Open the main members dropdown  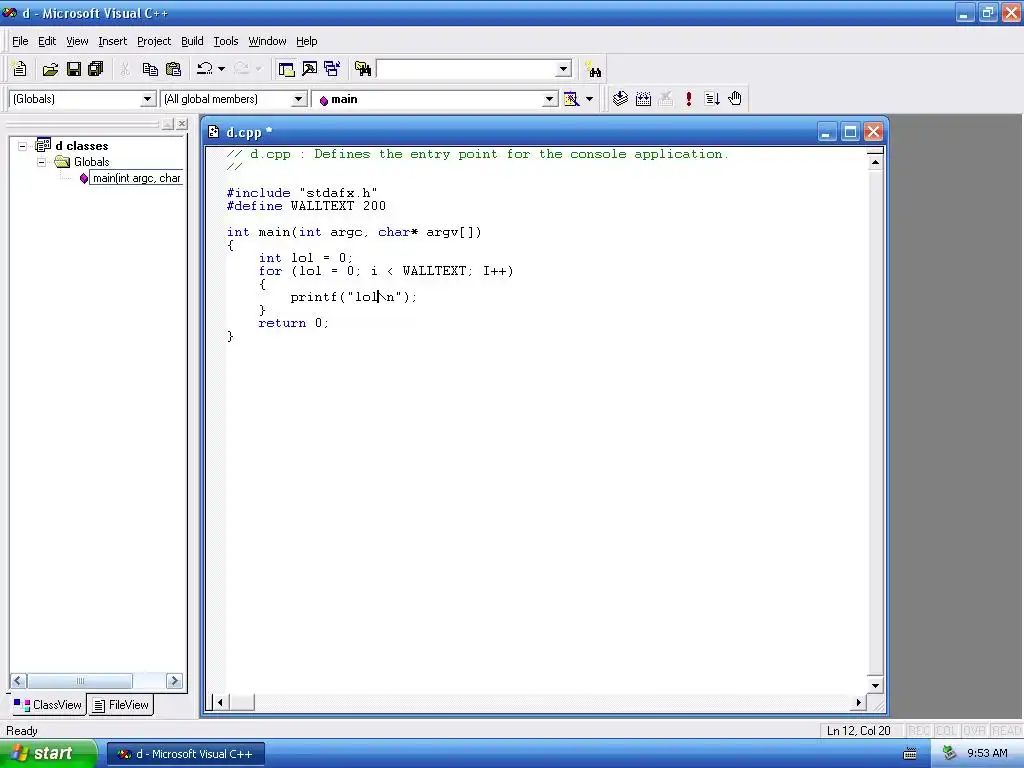(550, 99)
